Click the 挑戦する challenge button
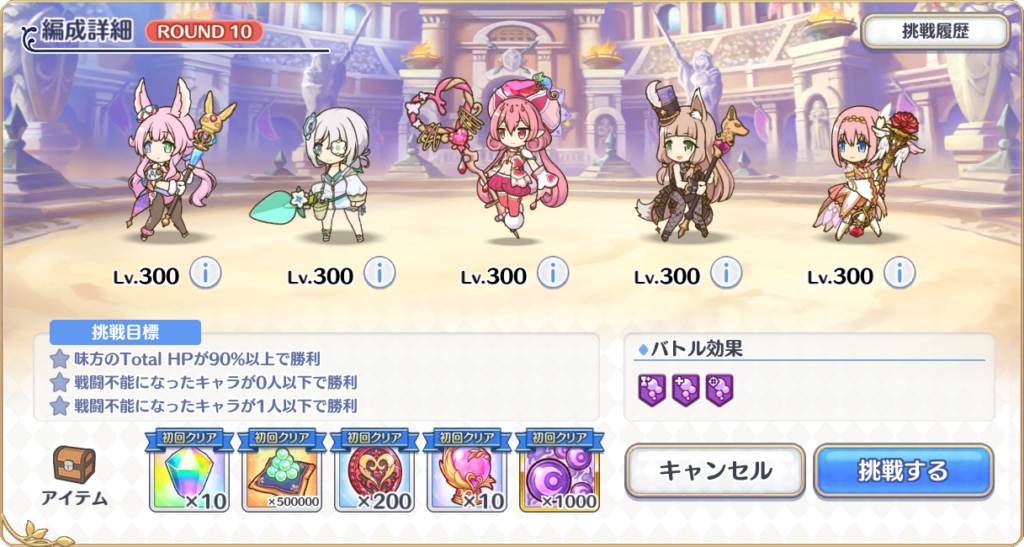Viewport: 1024px width, 547px height. pyautogui.click(x=903, y=471)
